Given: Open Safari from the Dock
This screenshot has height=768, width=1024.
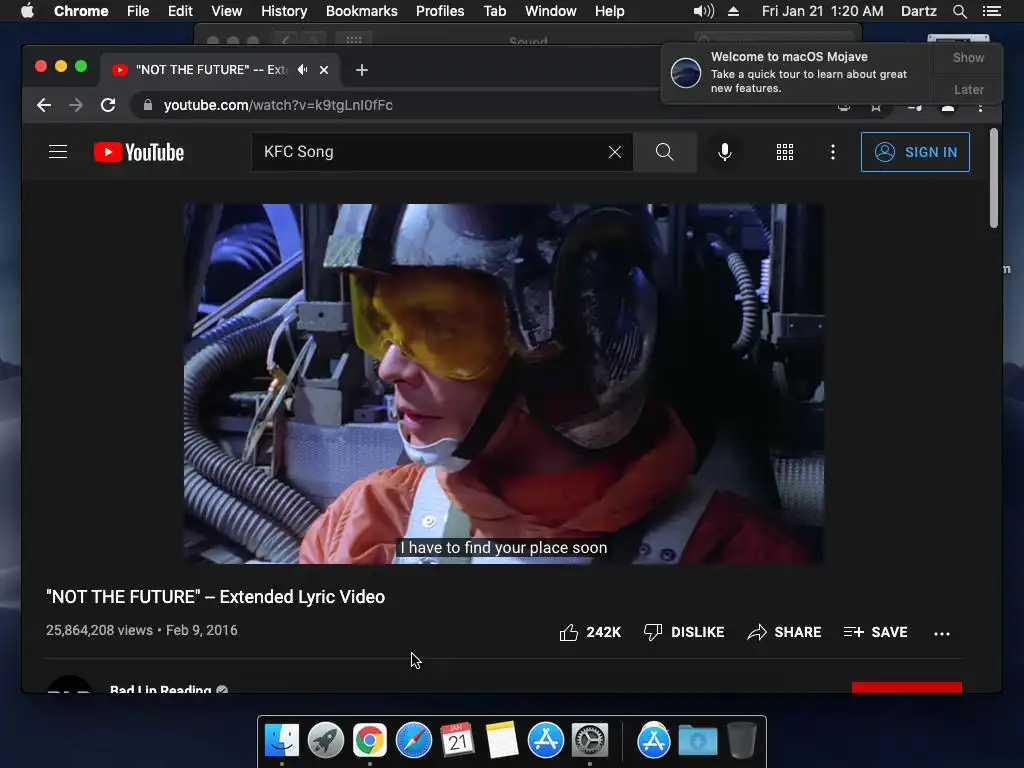Looking at the screenshot, I should point(414,741).
